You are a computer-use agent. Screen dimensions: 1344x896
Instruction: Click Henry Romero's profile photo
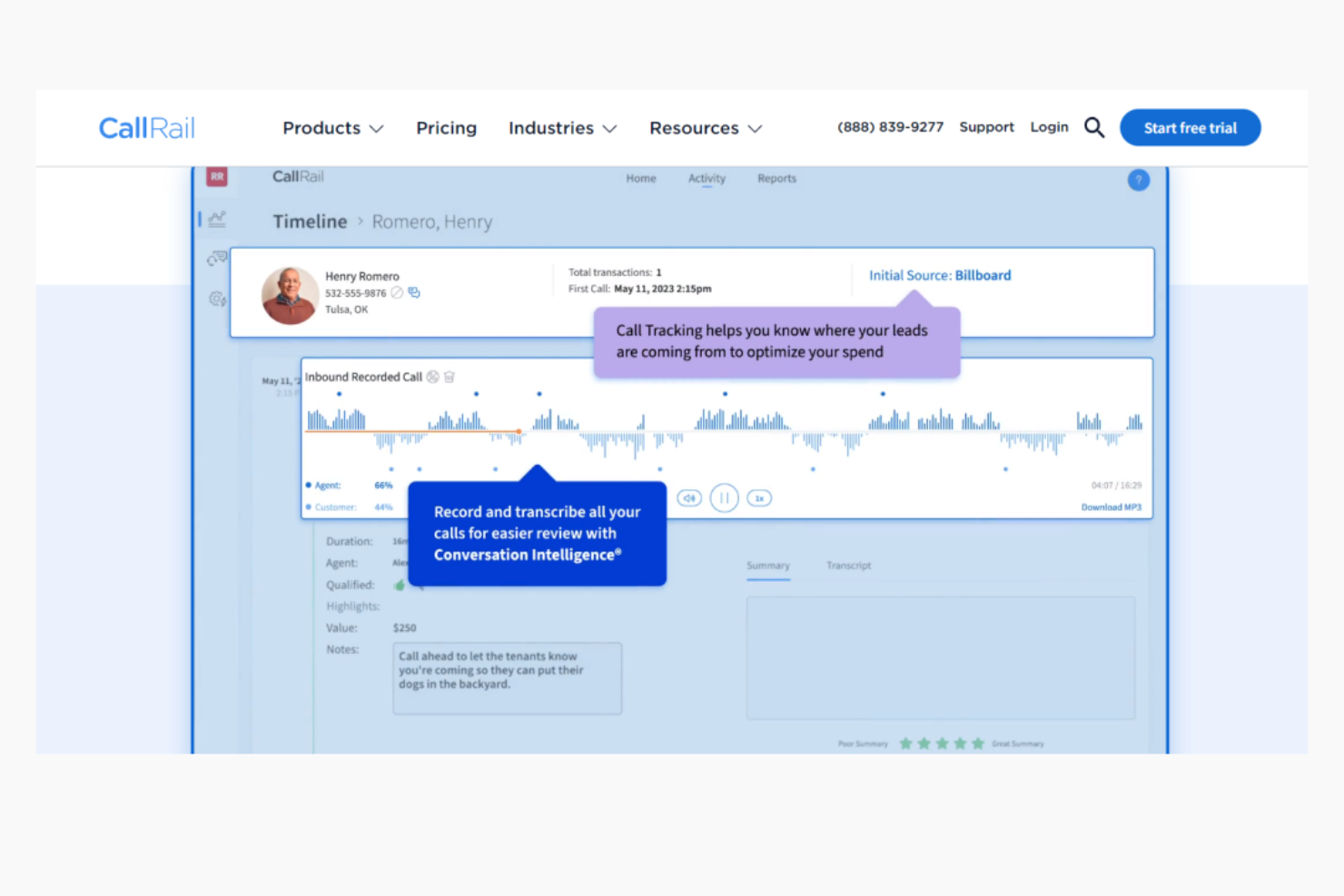[290, 295]
